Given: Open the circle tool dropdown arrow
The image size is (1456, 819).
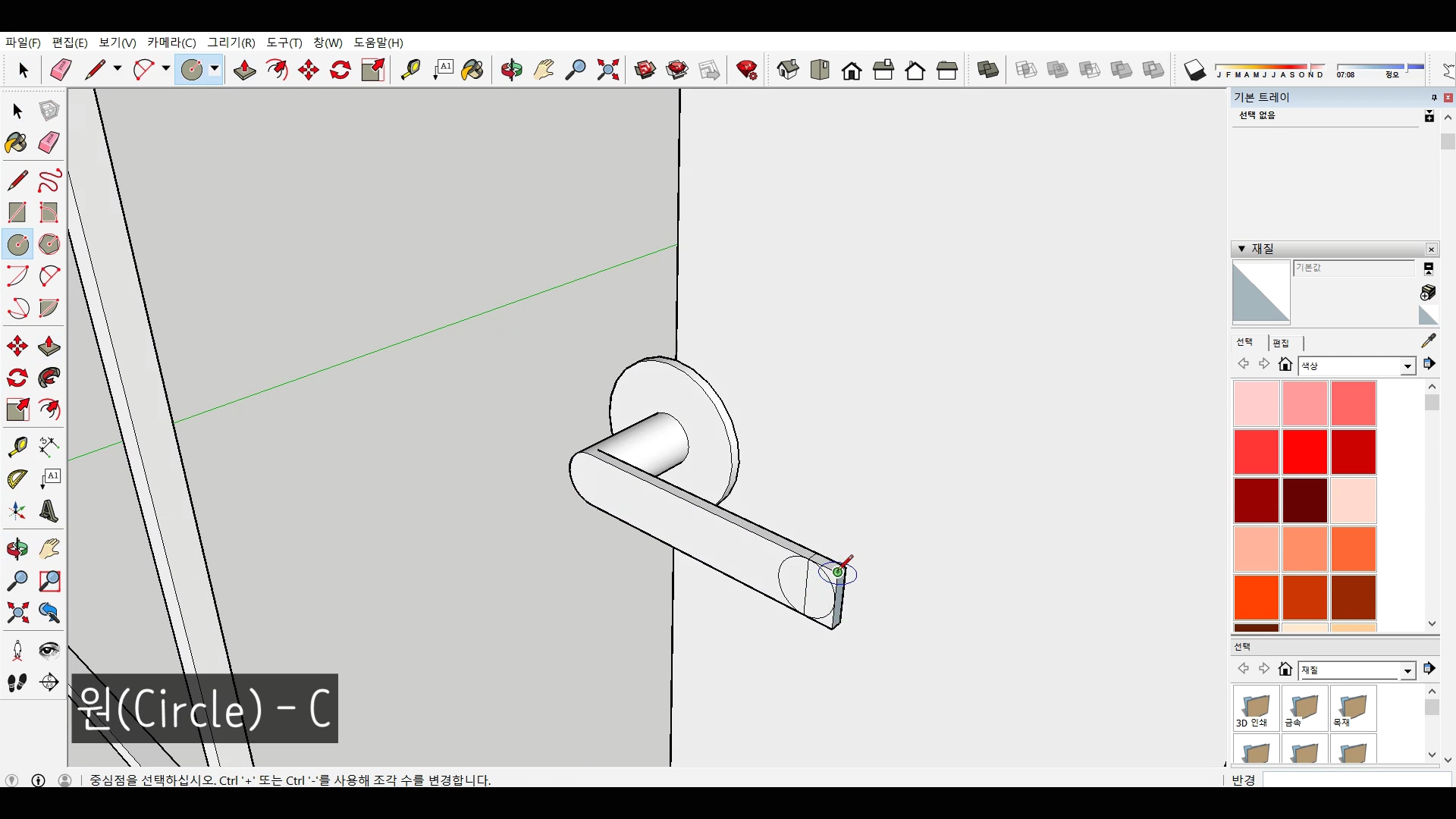Looking at the screenshot, I should [x=215, y=70].
